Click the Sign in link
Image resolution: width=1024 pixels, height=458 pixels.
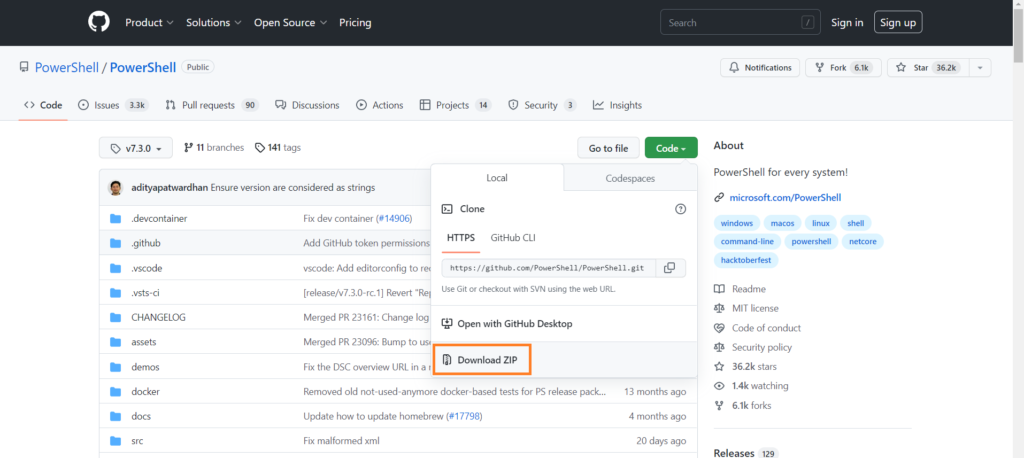click(847, 22)
